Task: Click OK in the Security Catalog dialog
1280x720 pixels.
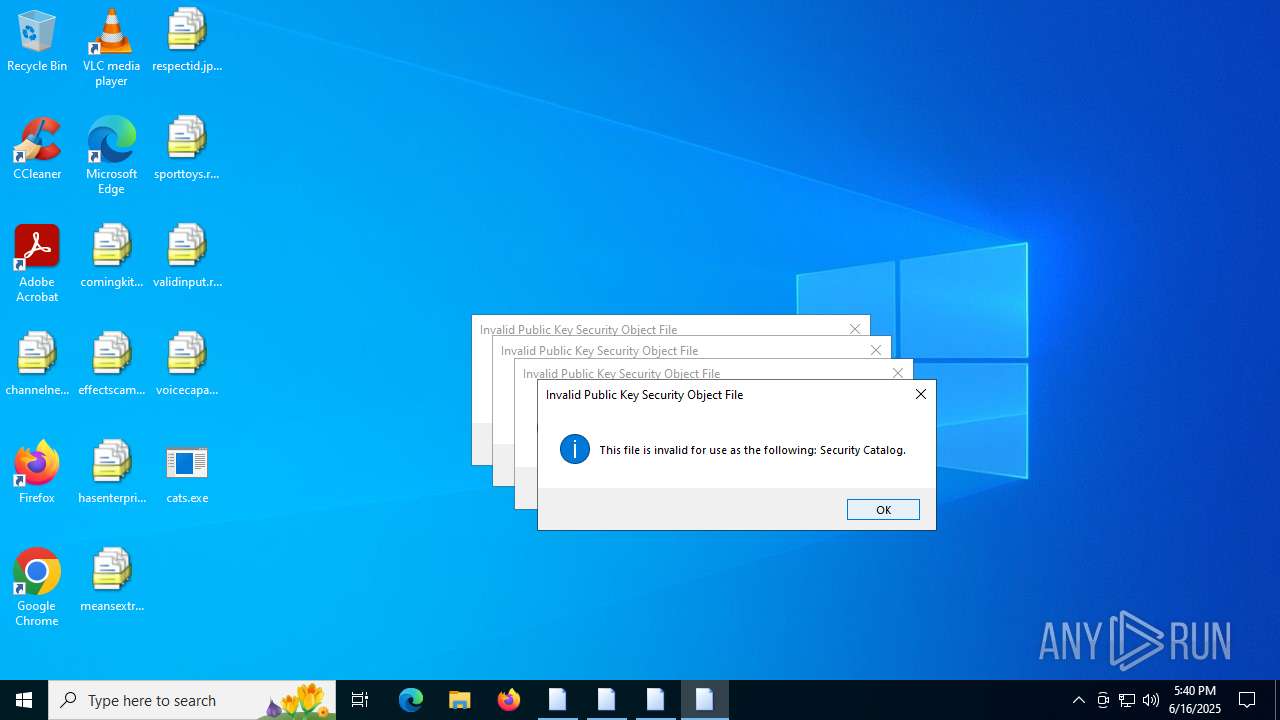Action: (x=883, y=510)
